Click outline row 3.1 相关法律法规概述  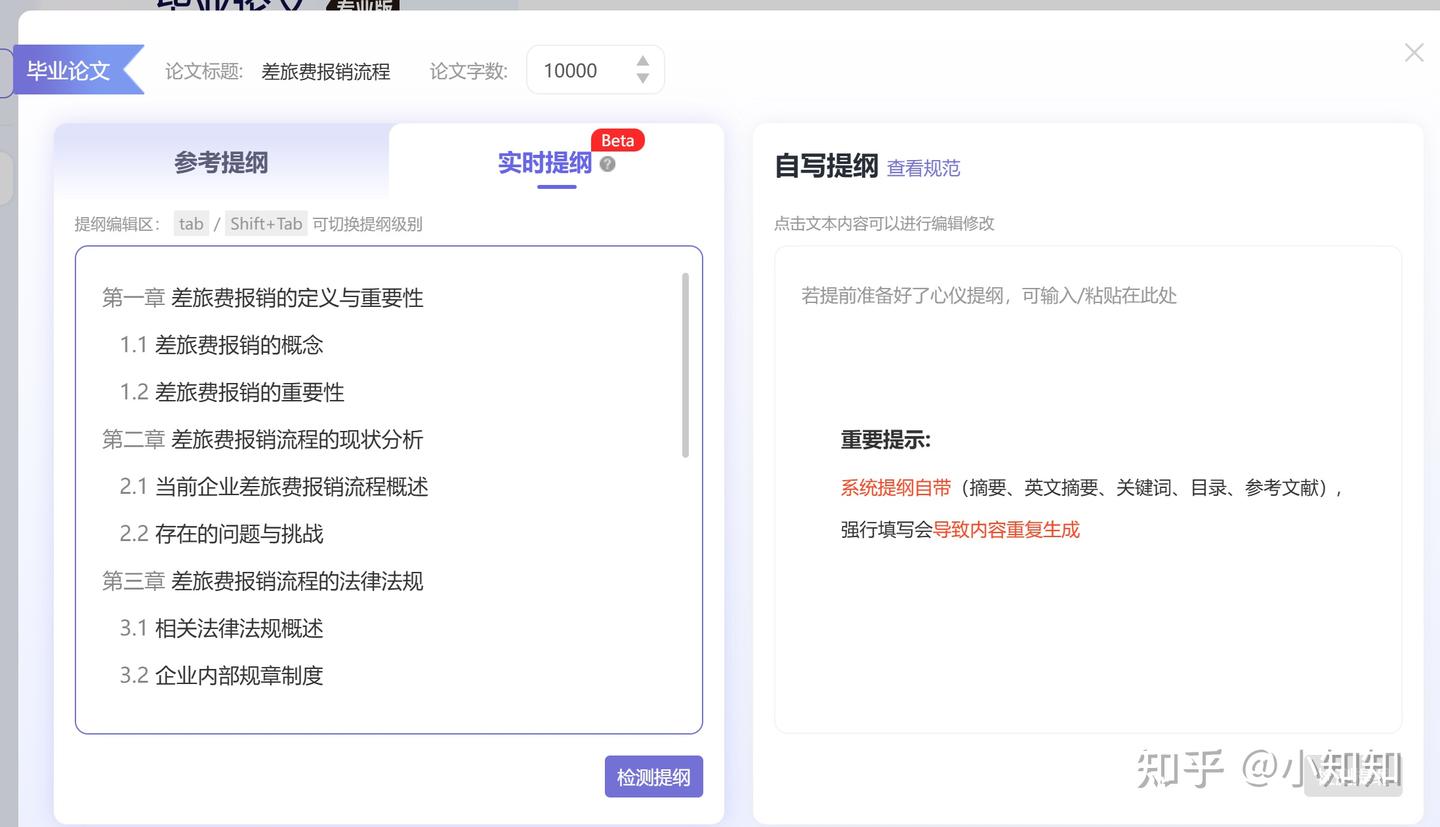click(x=222, y=628)
